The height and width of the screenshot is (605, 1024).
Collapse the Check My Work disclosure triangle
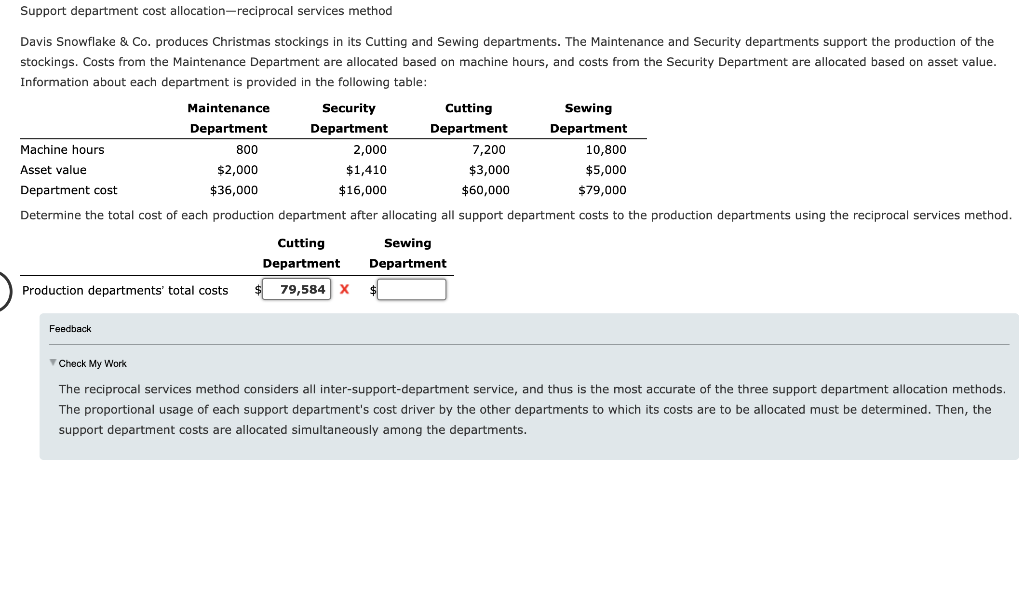55,362
